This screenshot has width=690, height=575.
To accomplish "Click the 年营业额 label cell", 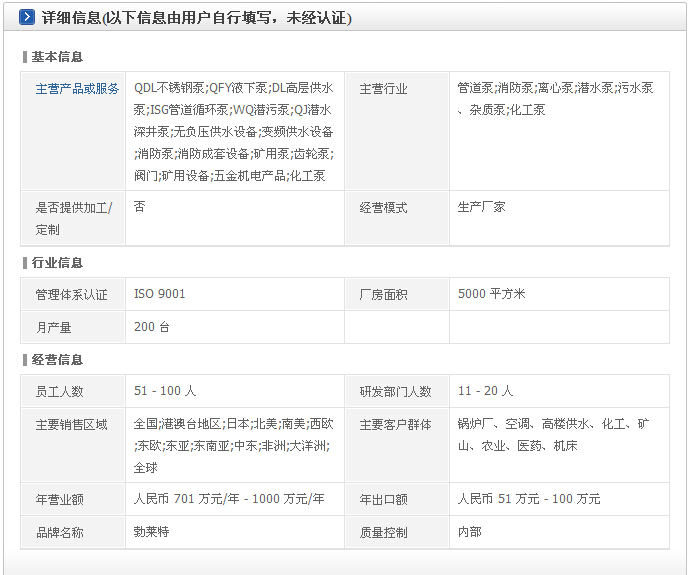I will [x=60, y=499].
